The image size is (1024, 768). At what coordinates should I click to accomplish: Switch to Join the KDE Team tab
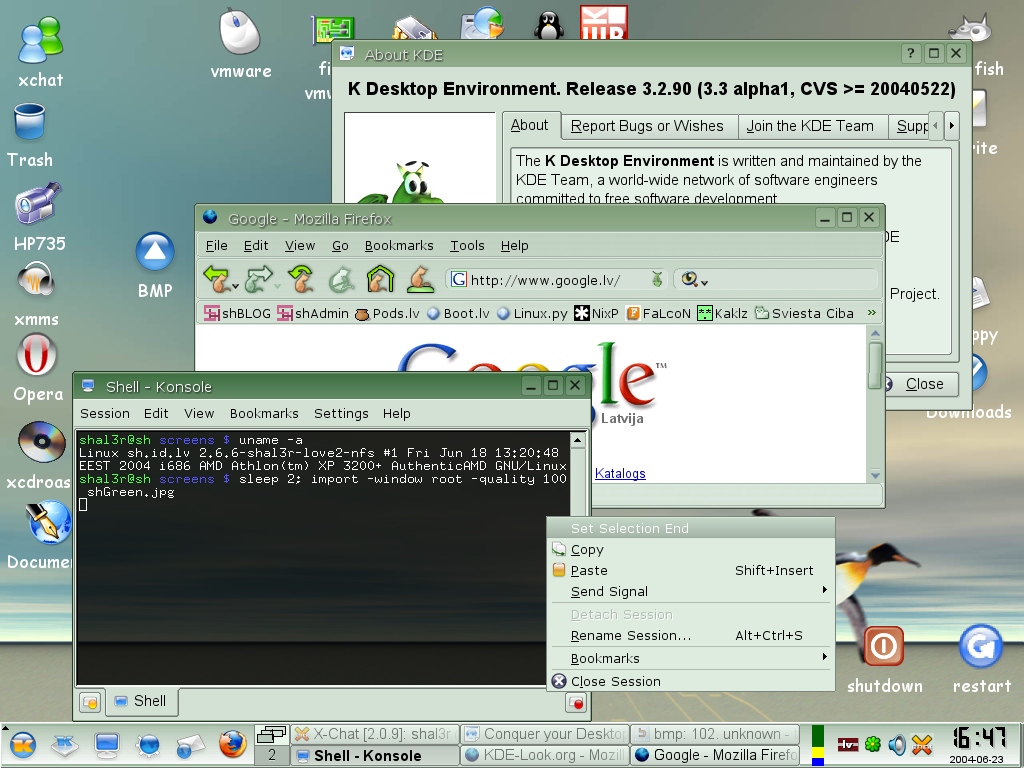[810, 126]
